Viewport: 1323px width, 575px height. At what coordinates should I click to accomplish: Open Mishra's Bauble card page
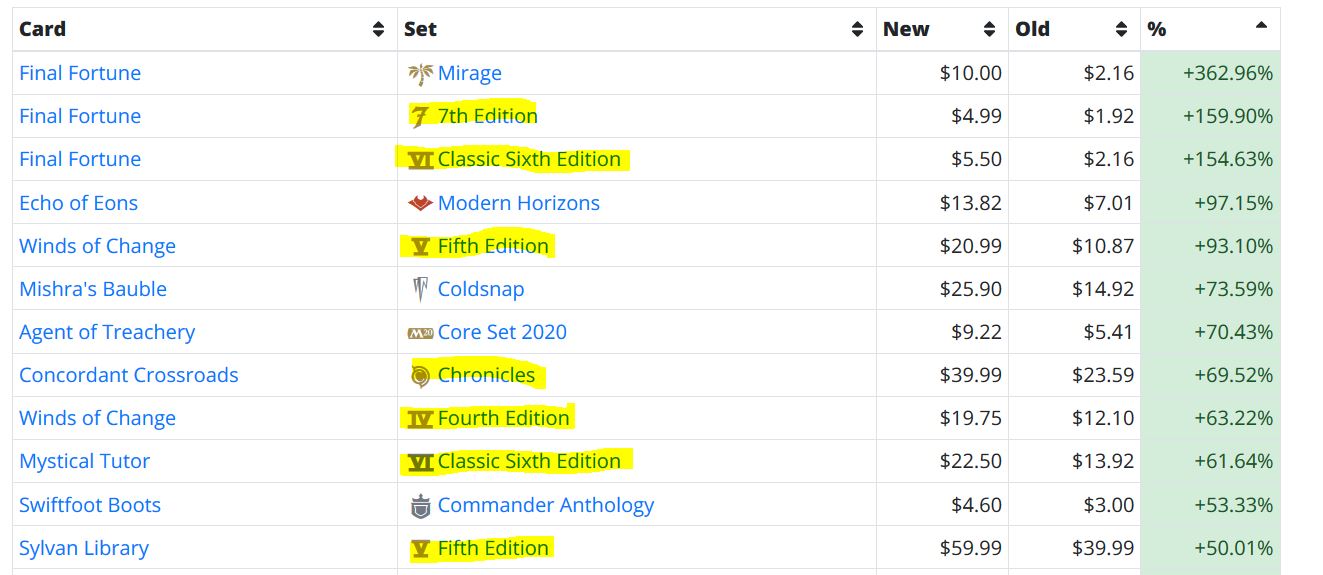[x=93, y=290]
